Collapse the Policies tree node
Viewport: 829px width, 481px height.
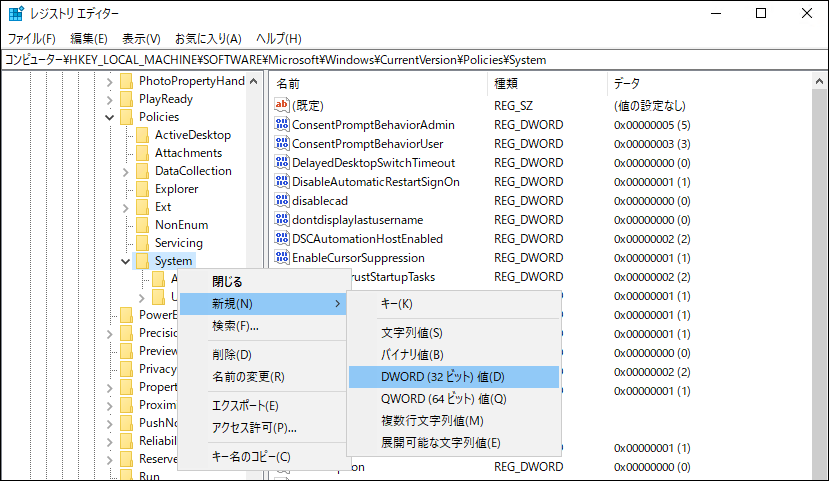tap(109, 117)
